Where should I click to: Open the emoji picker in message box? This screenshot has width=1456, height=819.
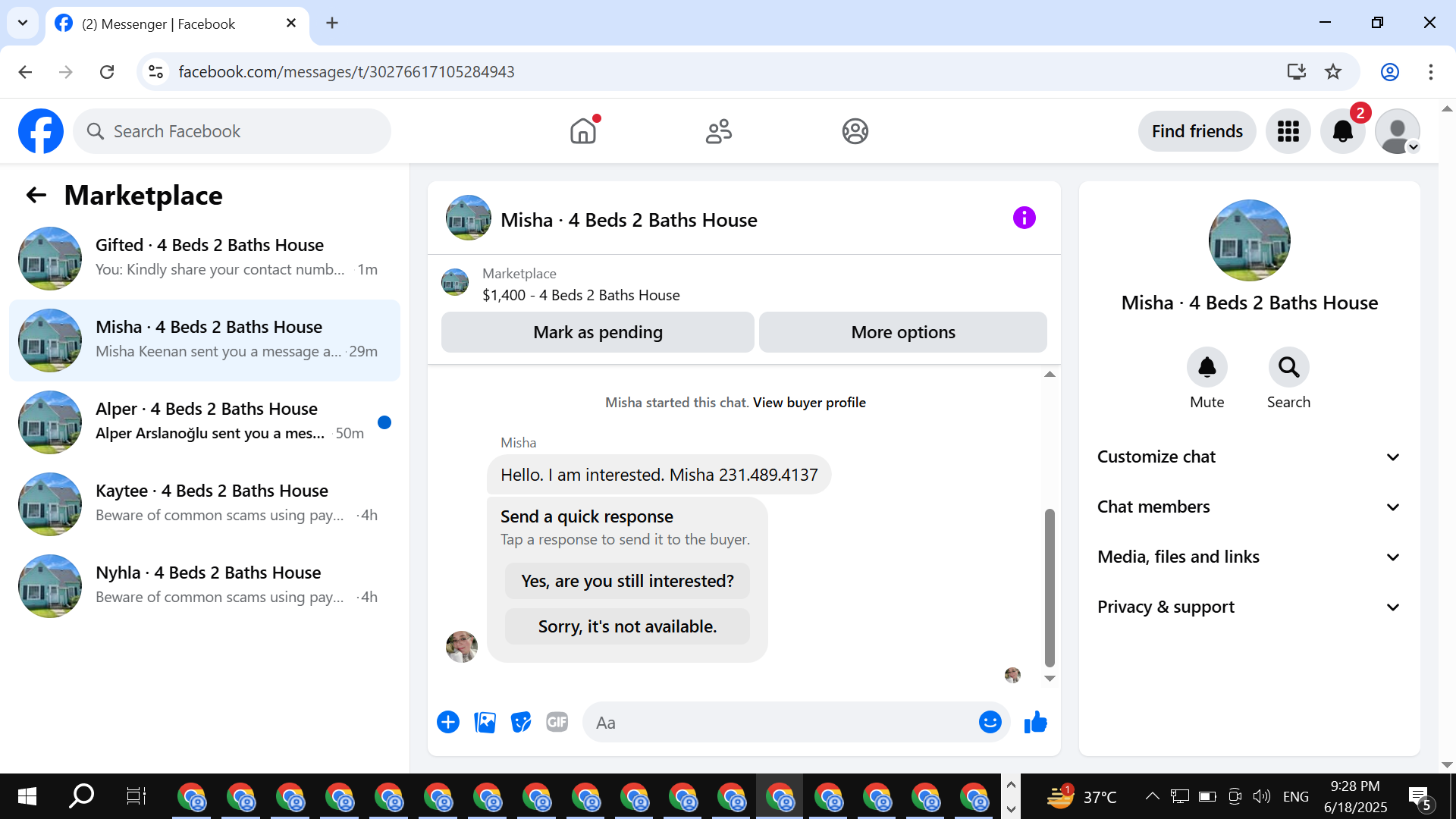point(990,722)
